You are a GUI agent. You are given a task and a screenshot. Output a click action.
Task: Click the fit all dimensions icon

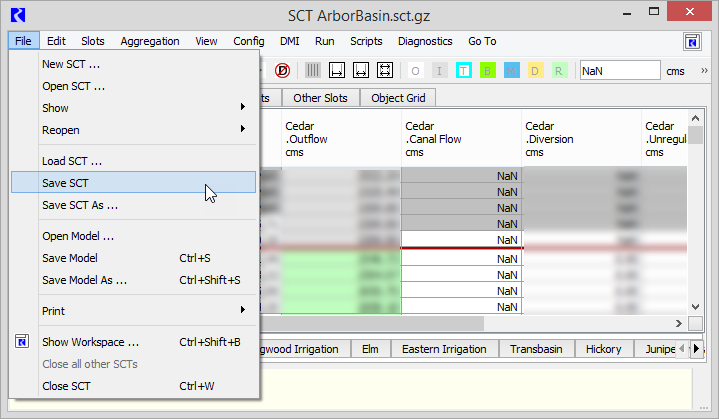click(x=385, y=71)
